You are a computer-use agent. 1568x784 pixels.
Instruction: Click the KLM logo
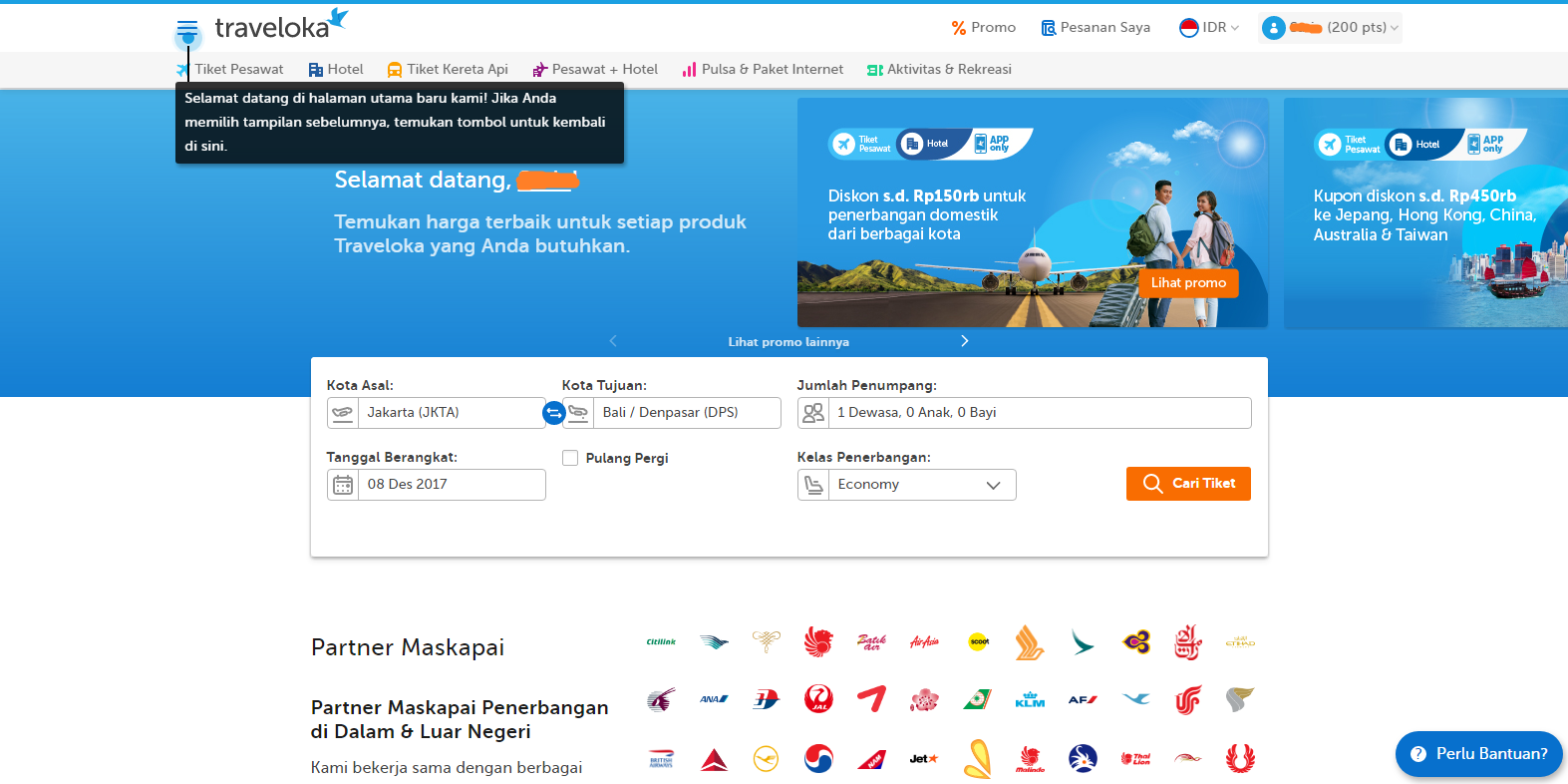click(x=1030, y=699)
